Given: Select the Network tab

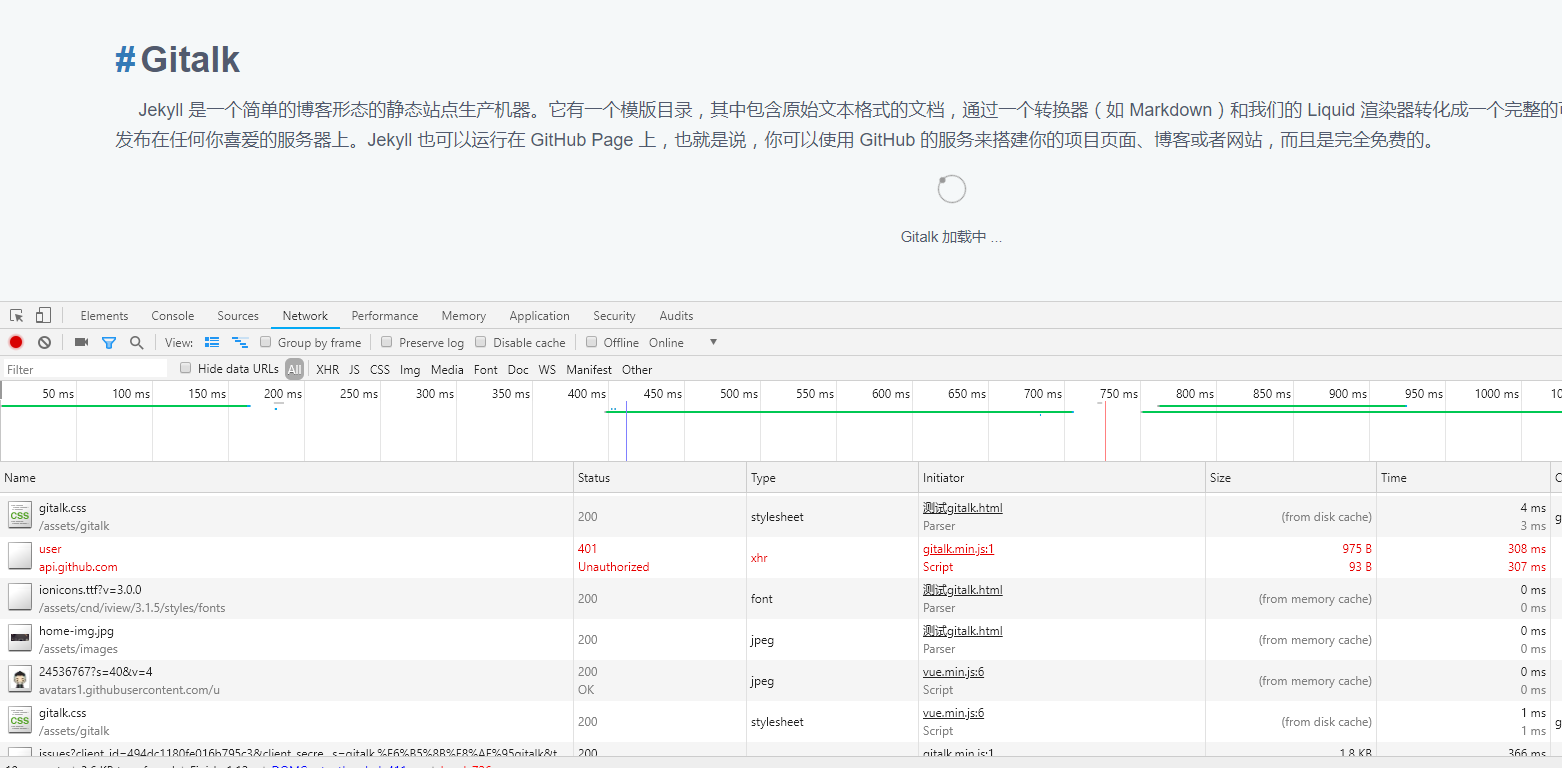Looking at the screenshot, I should [x=305, y=316].
